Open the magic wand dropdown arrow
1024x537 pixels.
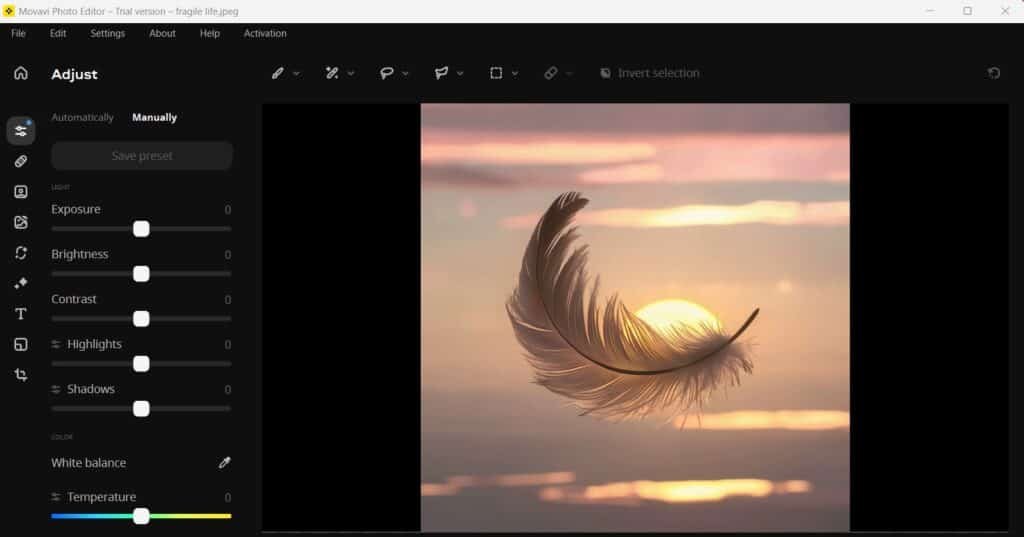pyautogui.click(x=351, y=73)
